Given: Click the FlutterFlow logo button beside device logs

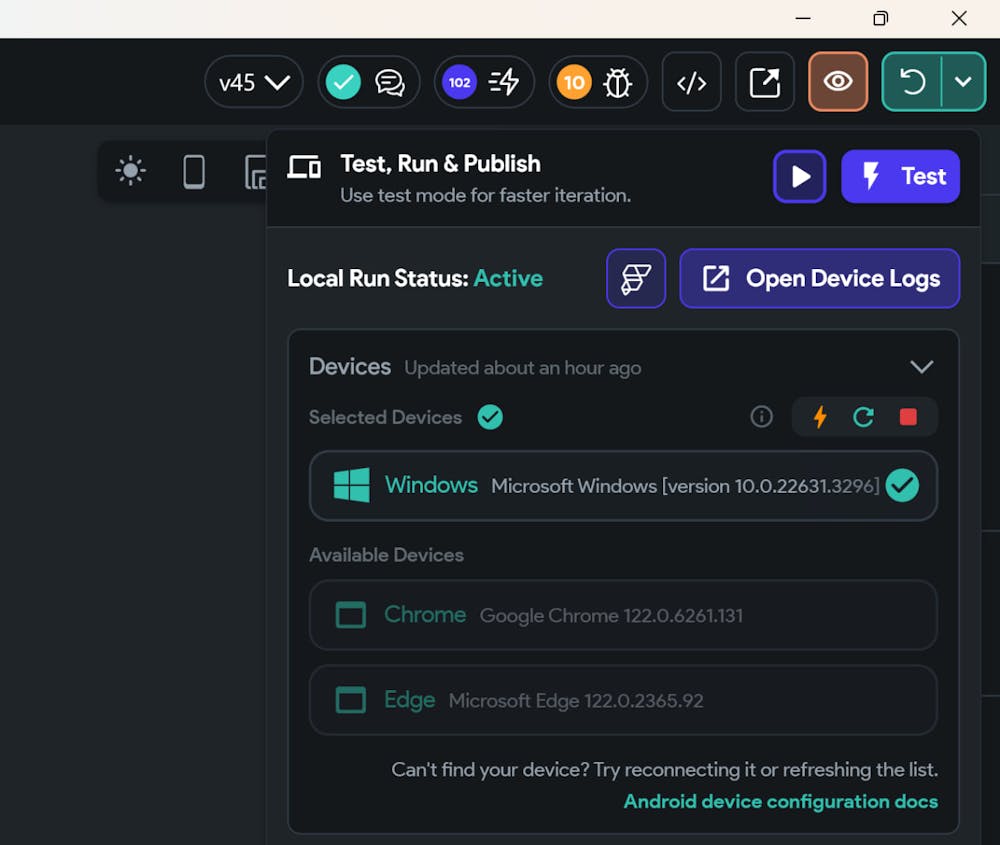Looking at the screenshot, I should point(636,278).
